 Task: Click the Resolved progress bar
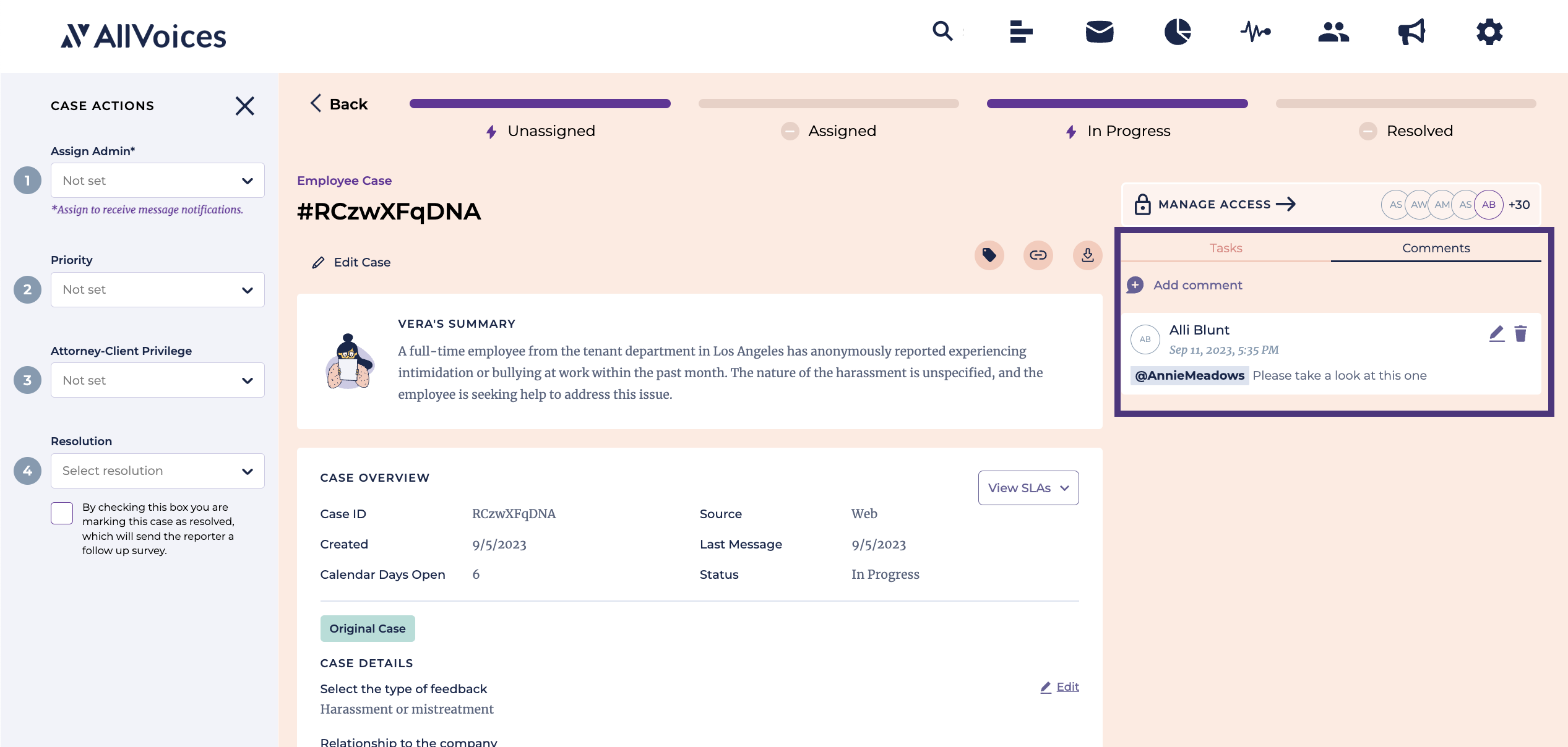[1406, 104]
